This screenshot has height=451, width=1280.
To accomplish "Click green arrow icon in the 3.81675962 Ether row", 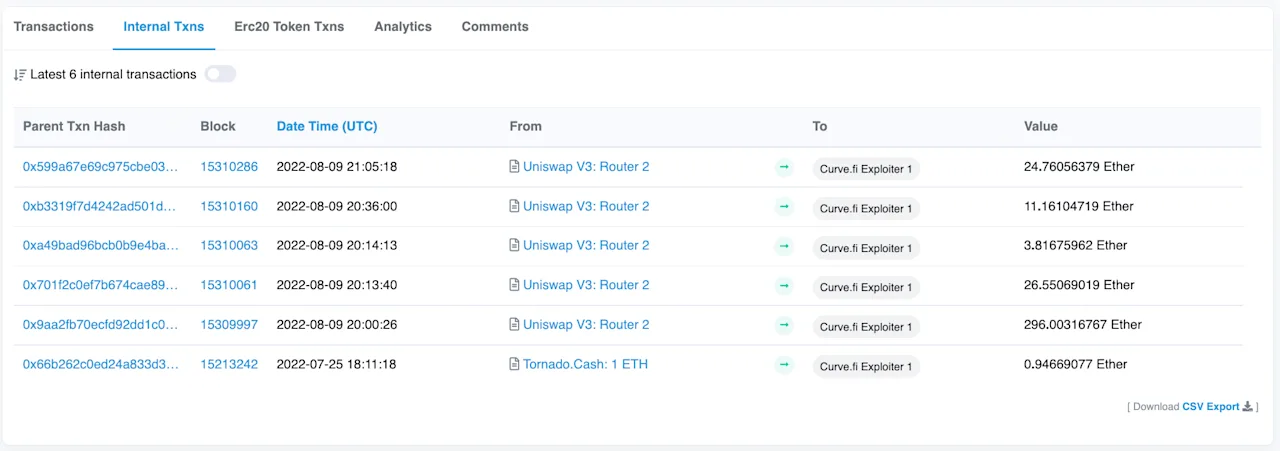I will [784, 245].
